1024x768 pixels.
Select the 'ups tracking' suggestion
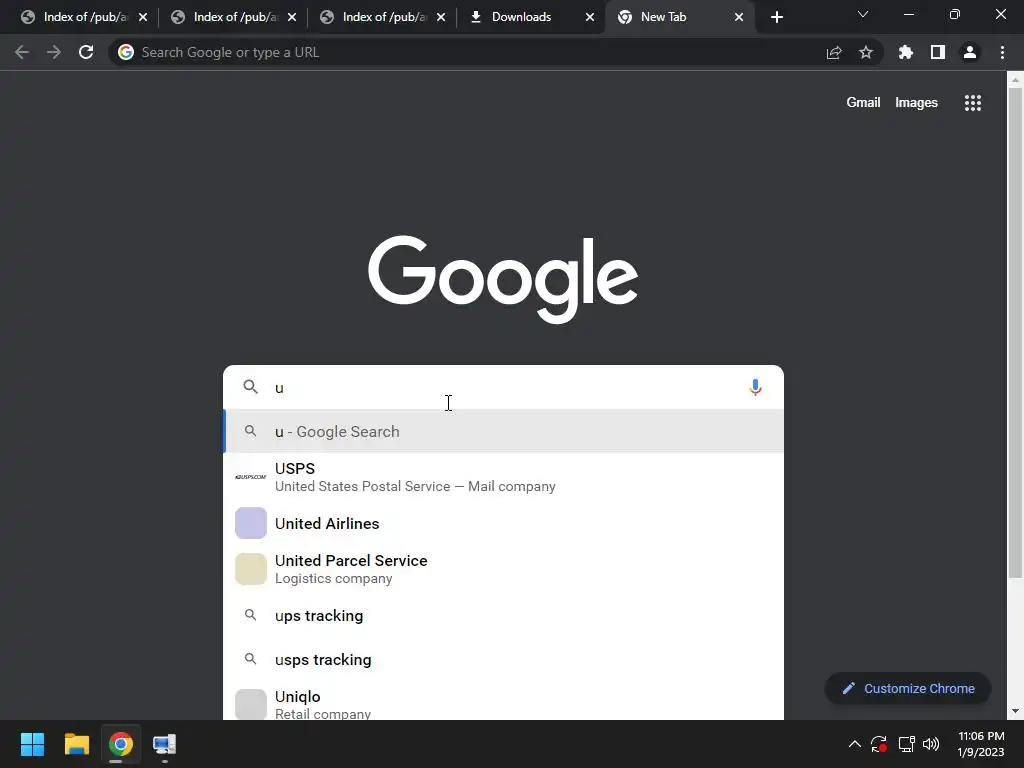[x=503, y=615]
